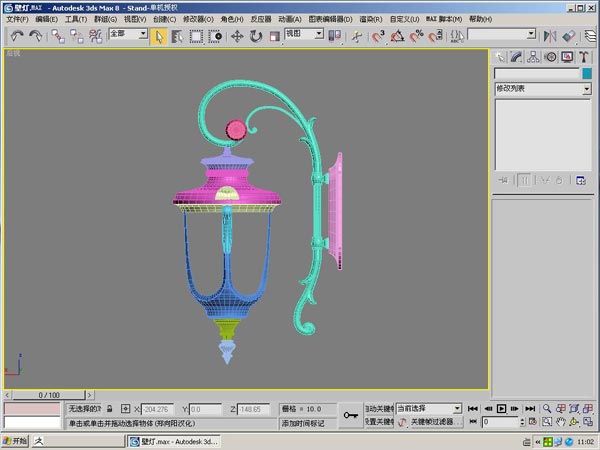The height and width of the screenshot is (450, 600).
Task: Choose the Select Object arrow tool
Action: (159, 36)
